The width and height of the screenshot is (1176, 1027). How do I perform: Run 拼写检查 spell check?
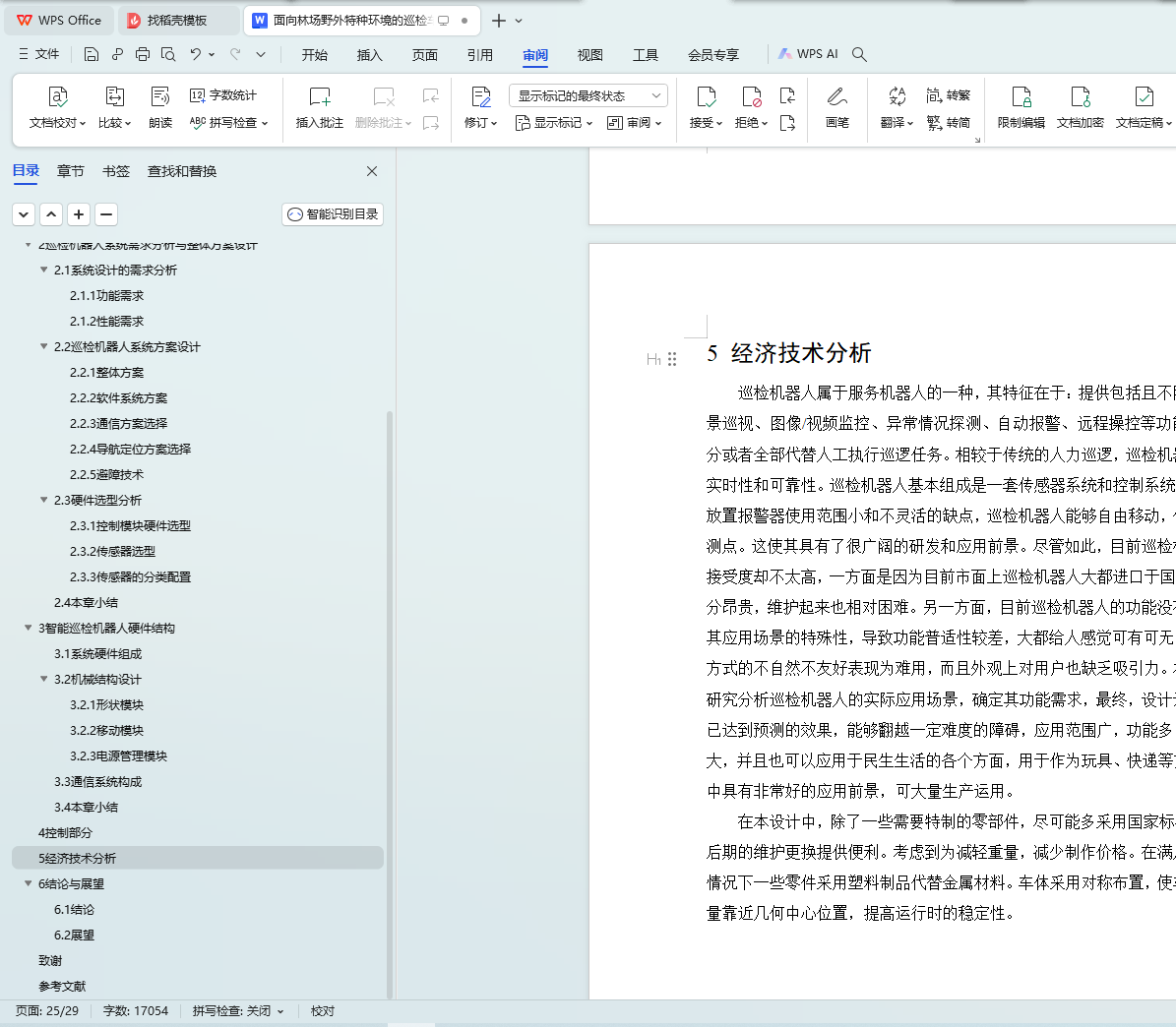tap(228, 122)
